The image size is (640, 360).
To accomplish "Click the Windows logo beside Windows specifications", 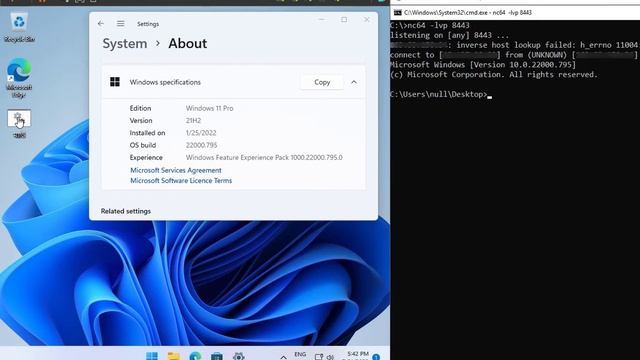I will (x=115, y=82).
